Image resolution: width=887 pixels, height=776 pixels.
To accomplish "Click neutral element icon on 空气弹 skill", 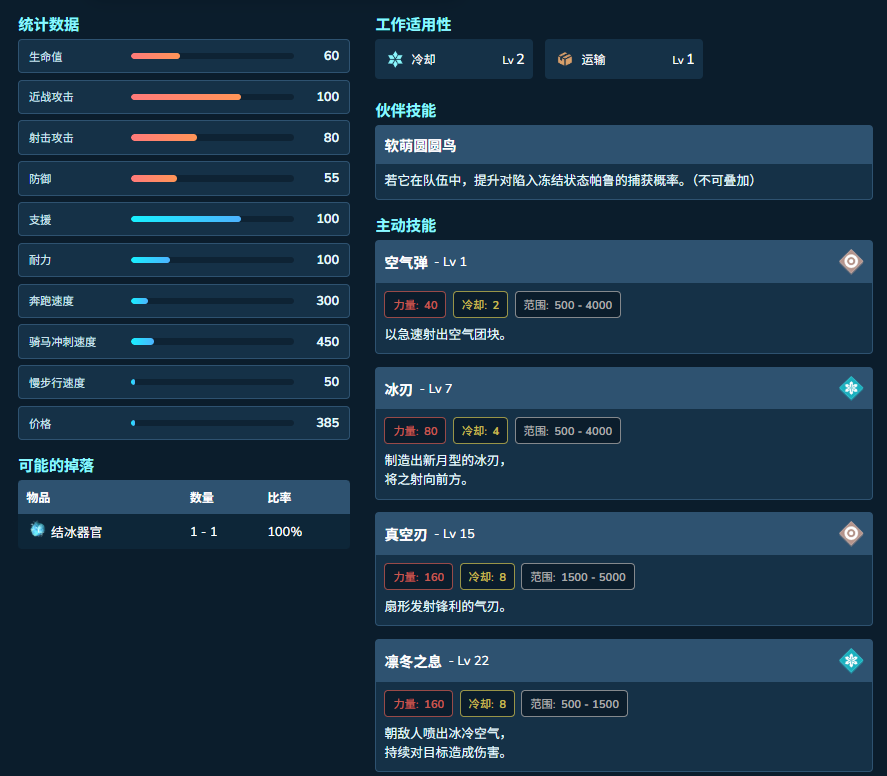I will (851, 261).
